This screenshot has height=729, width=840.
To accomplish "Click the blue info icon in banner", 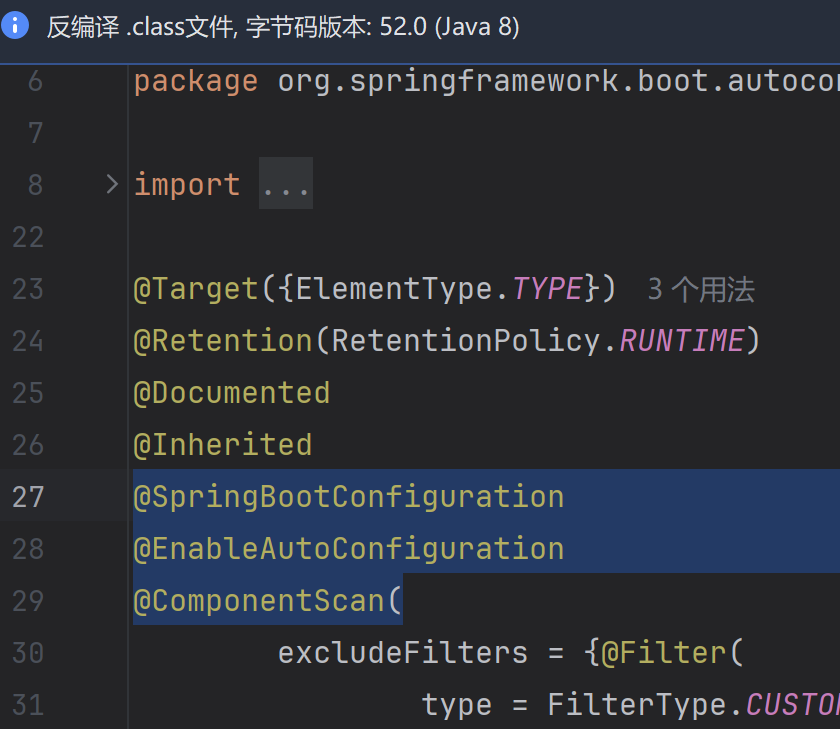I will 16,26.
